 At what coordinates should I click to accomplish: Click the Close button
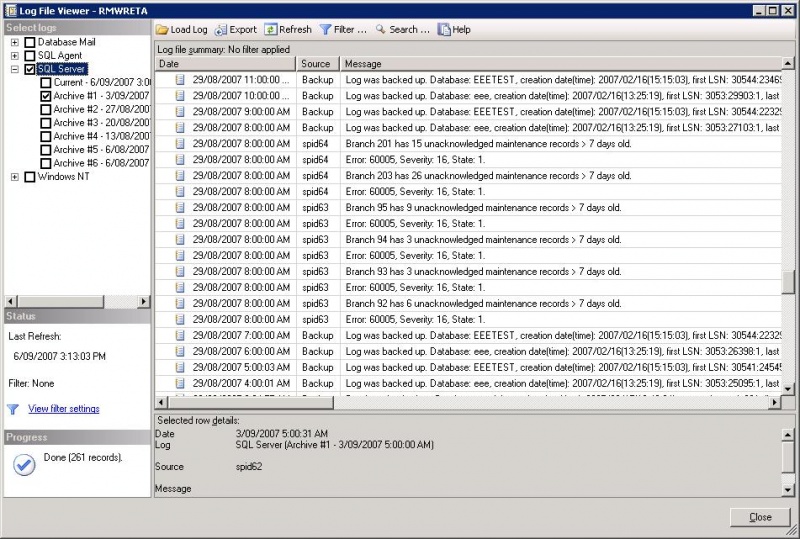tap(760, 517)
